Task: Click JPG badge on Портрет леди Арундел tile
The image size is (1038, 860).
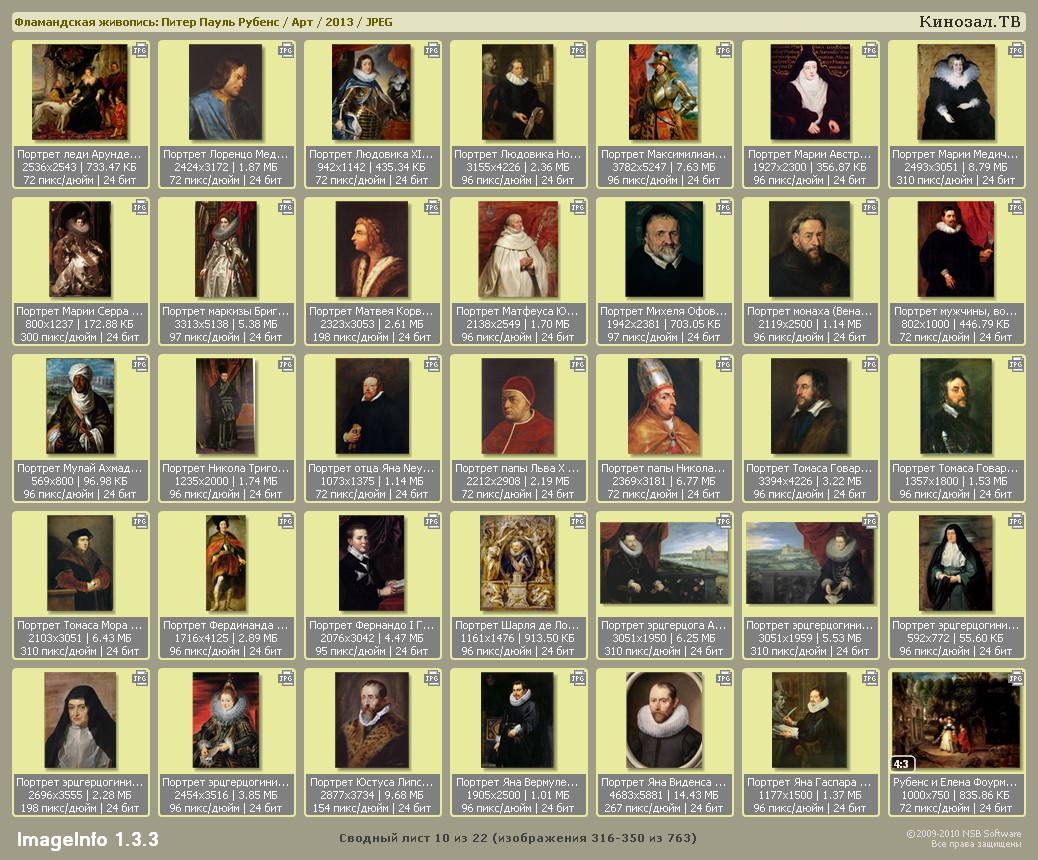Action: tap(139, 50)
